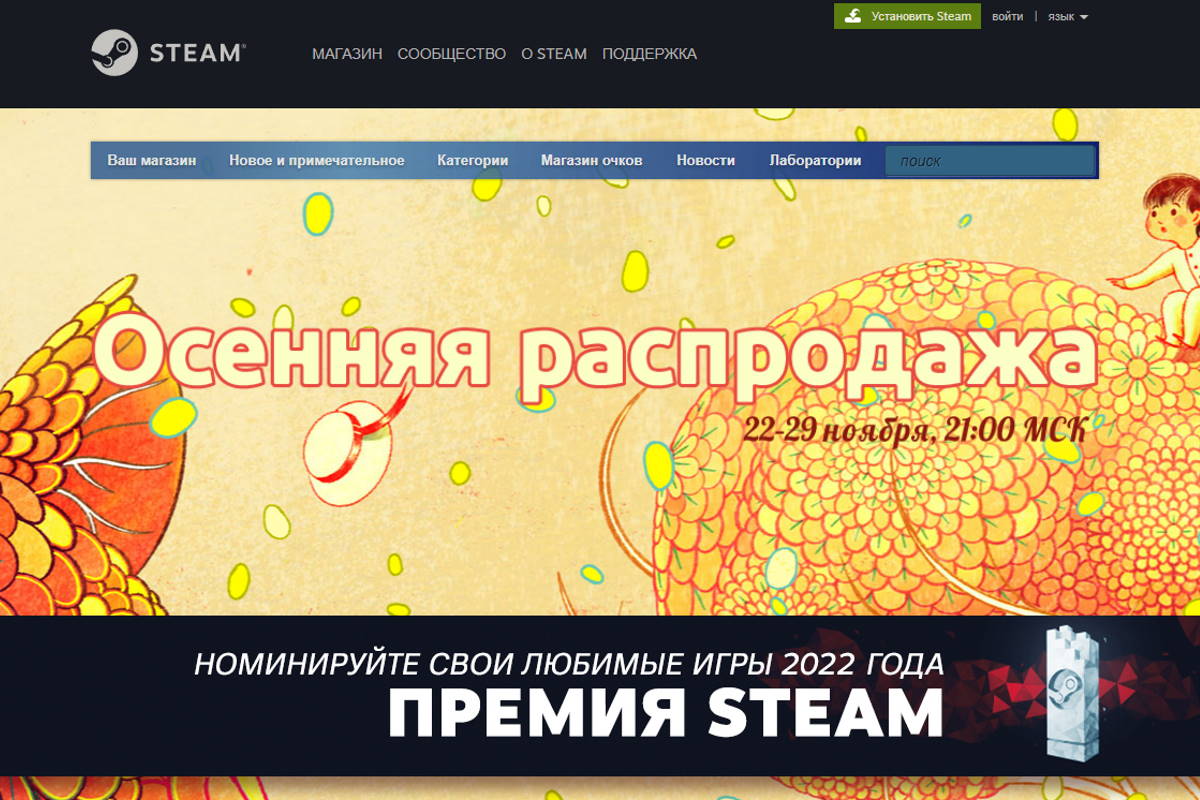The height and width of the screenshot is (800, 1200).
Task: Expand the Ваш магазин store menu
Action: [x=152, y=161]
